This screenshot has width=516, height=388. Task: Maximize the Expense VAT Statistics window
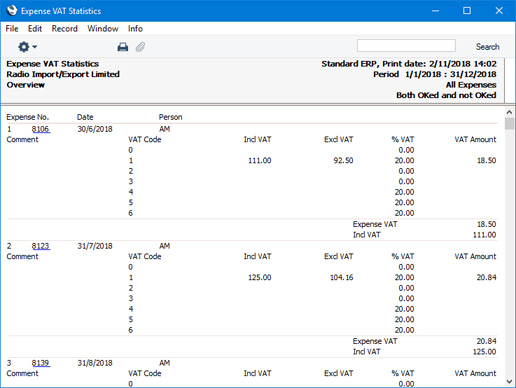pyautogui.click(x=467, y=11)
